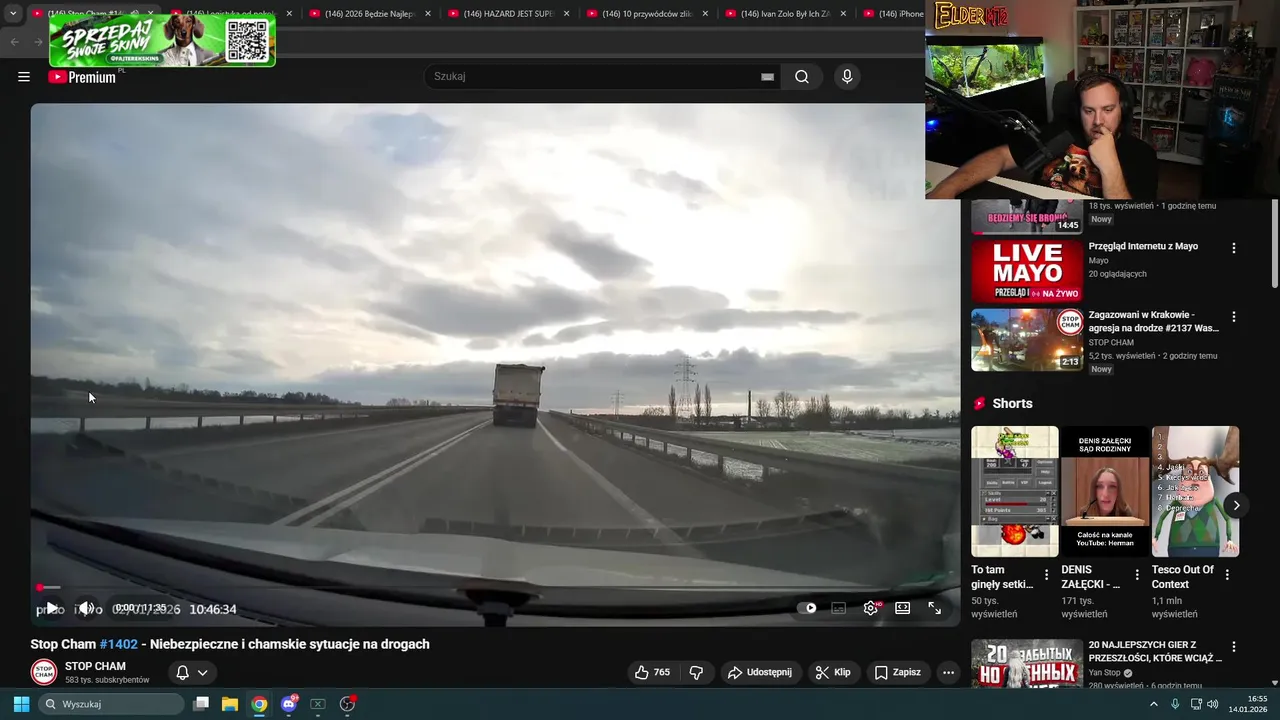Open the Mayo channel name

point(1099,261)
